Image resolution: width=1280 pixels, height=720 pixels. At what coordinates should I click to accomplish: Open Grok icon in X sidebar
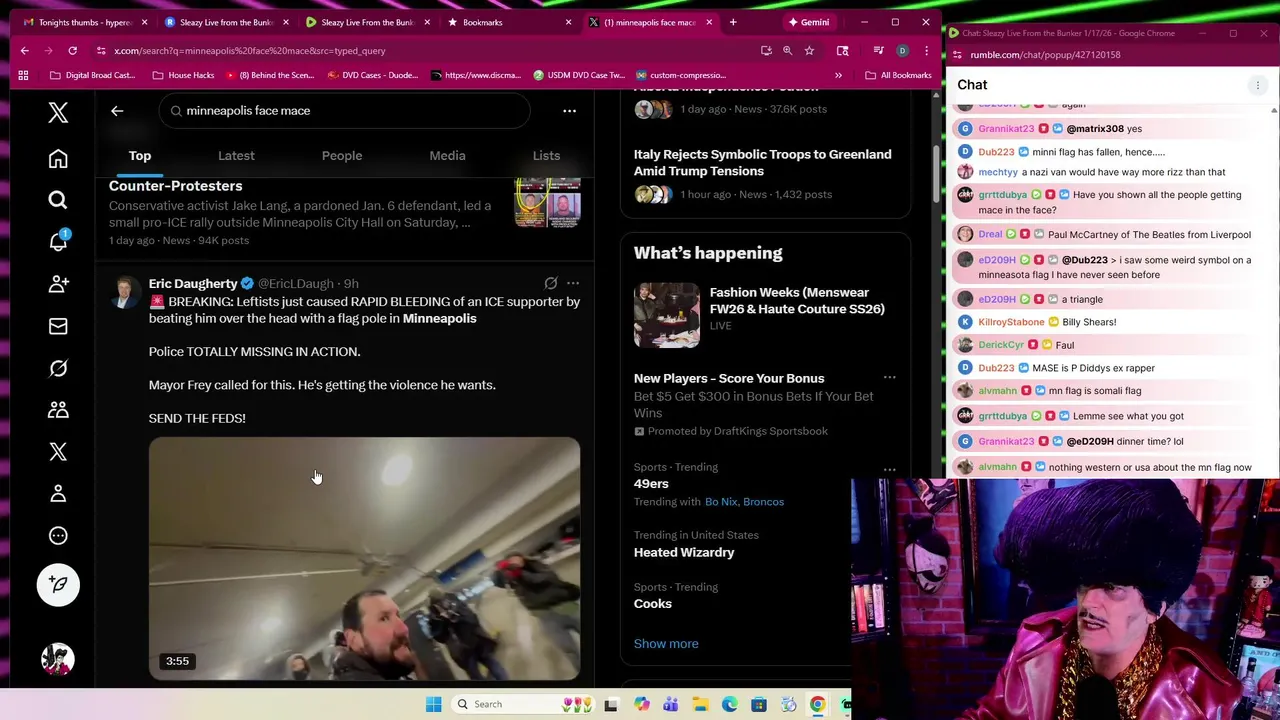pos(58,368)
